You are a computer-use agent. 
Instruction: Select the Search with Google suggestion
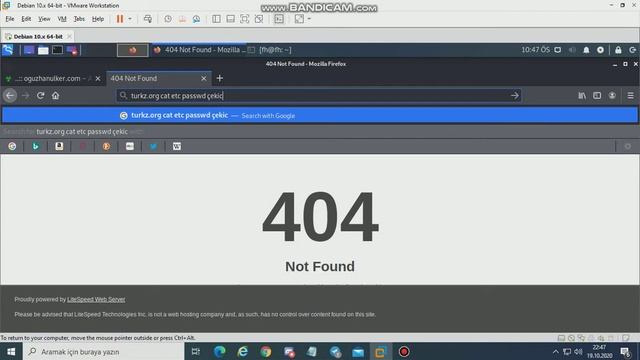320,115
